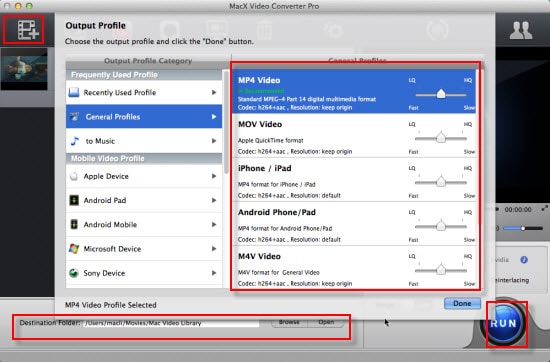550x362 pixels.
Task: Adjust the MOV Video quality slider
Action: tap(441, 138)
